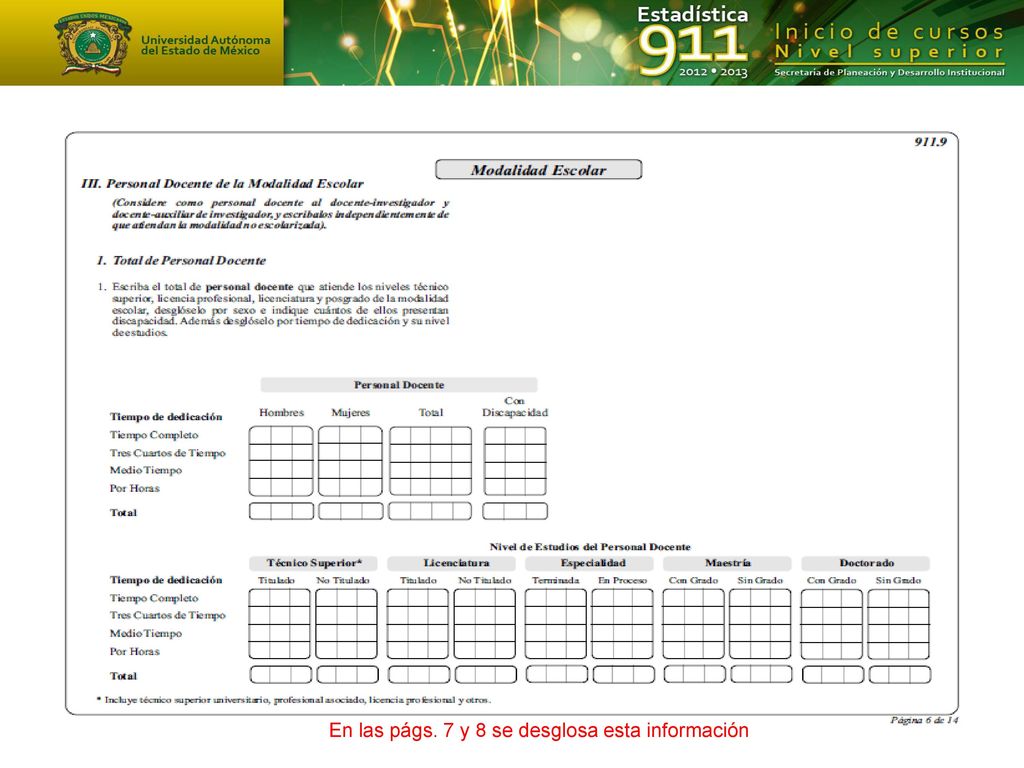Click the 'Maestría' group header
The height and width of the screenshot is (768, 1024).
point(728,563)
